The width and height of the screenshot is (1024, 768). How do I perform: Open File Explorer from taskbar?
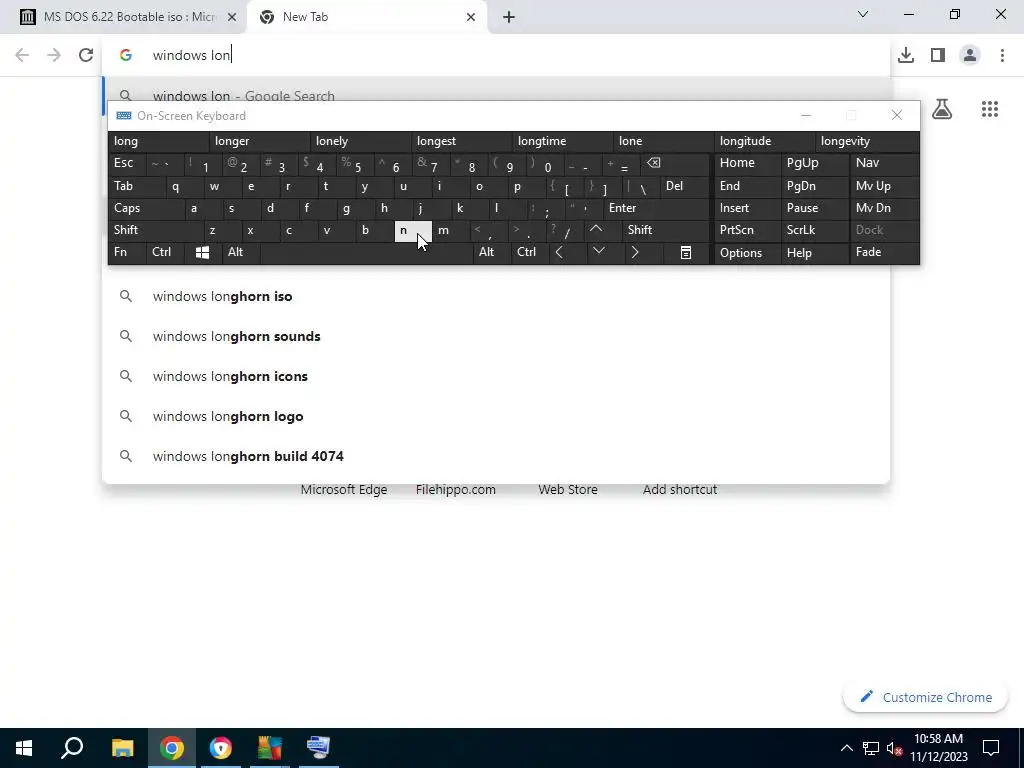click(x=122, y=748)
